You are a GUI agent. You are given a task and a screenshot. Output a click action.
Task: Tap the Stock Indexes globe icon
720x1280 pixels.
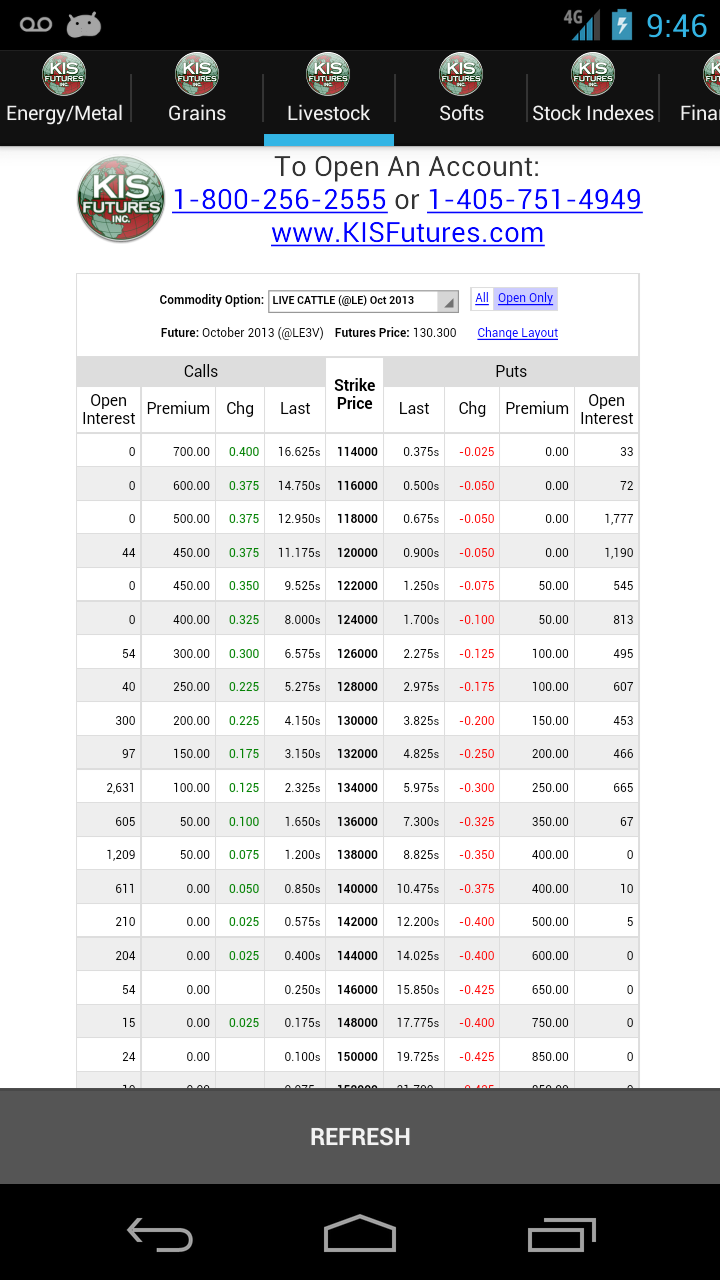click(593, 75)
